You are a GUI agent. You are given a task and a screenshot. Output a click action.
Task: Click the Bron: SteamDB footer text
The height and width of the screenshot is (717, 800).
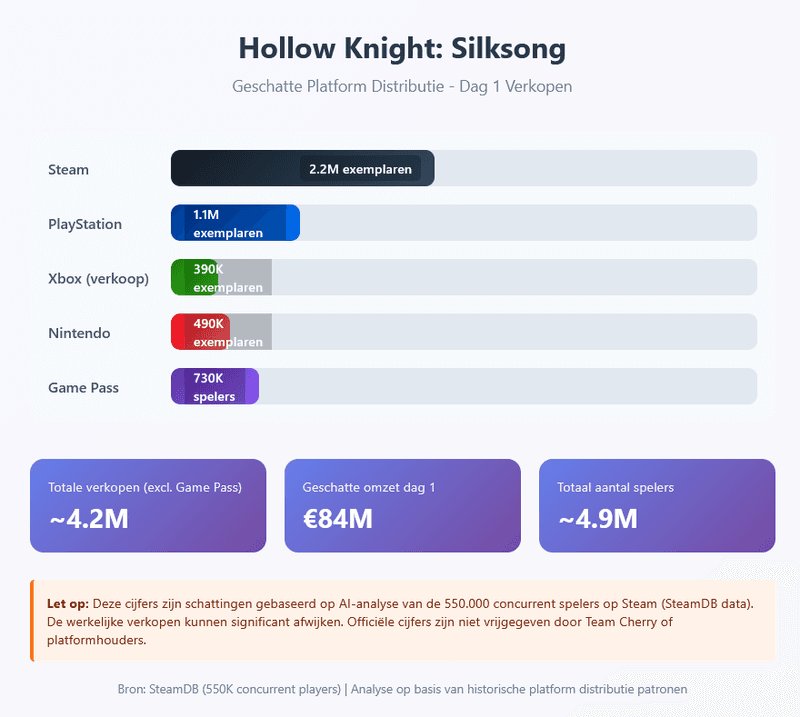pyautogui.click(x=402, y=689)
